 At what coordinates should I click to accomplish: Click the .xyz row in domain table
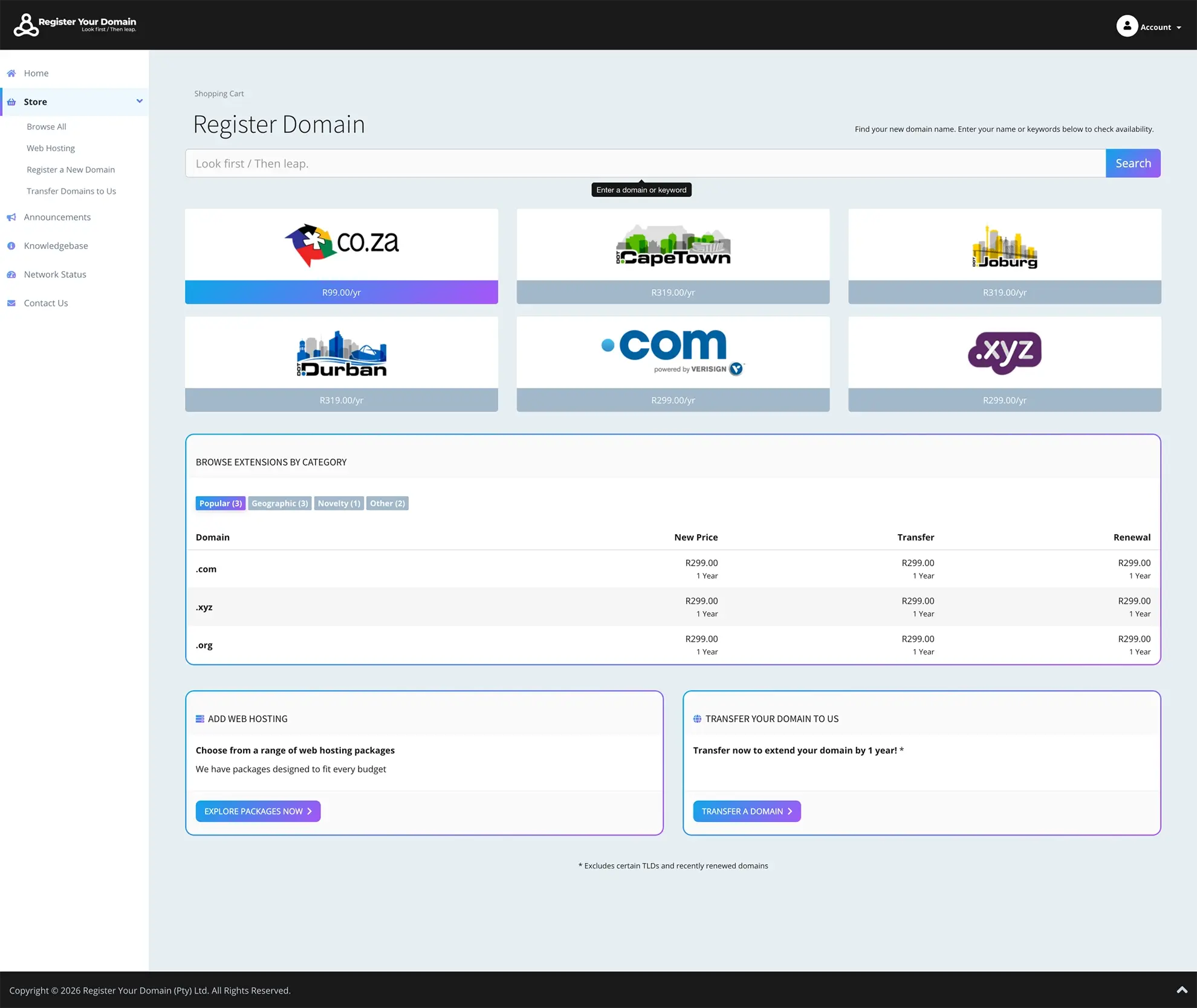(673, 607)
